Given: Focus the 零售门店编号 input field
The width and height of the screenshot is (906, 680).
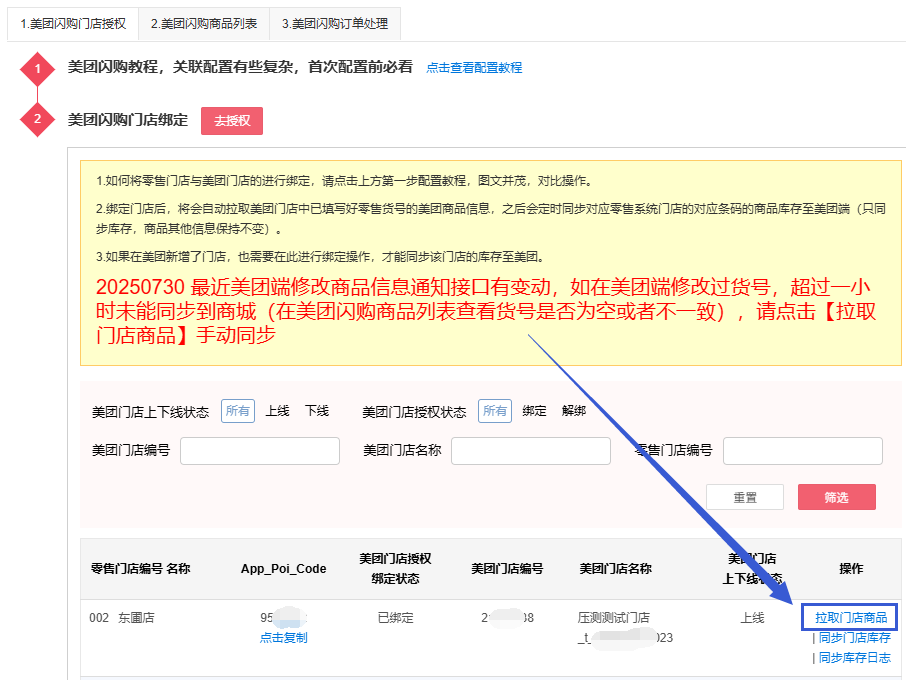Looking at the screenshot, I should (803, 451).
